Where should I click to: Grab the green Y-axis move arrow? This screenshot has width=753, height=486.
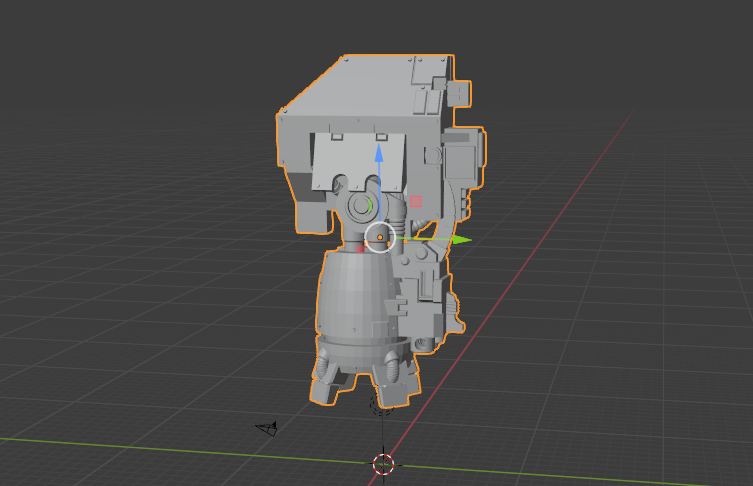click(462, 240)
